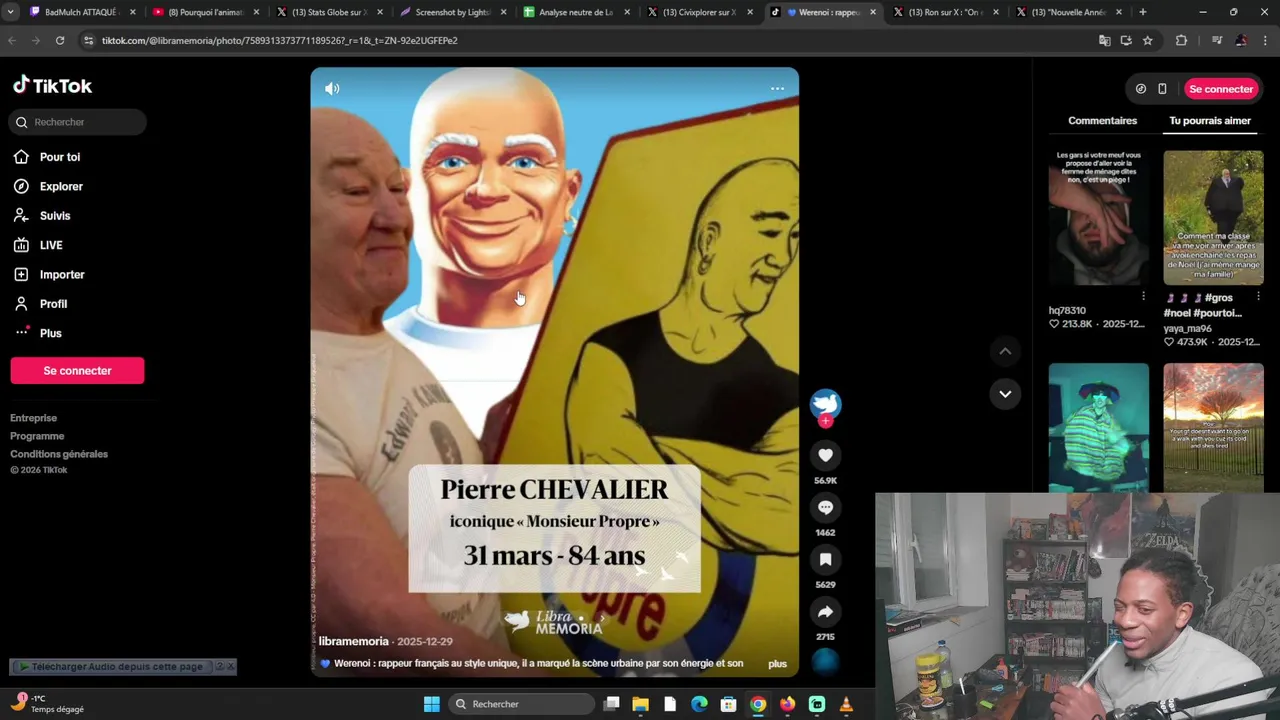
Task: Switch to Ron sur X tab
Action: coord(945,12)
